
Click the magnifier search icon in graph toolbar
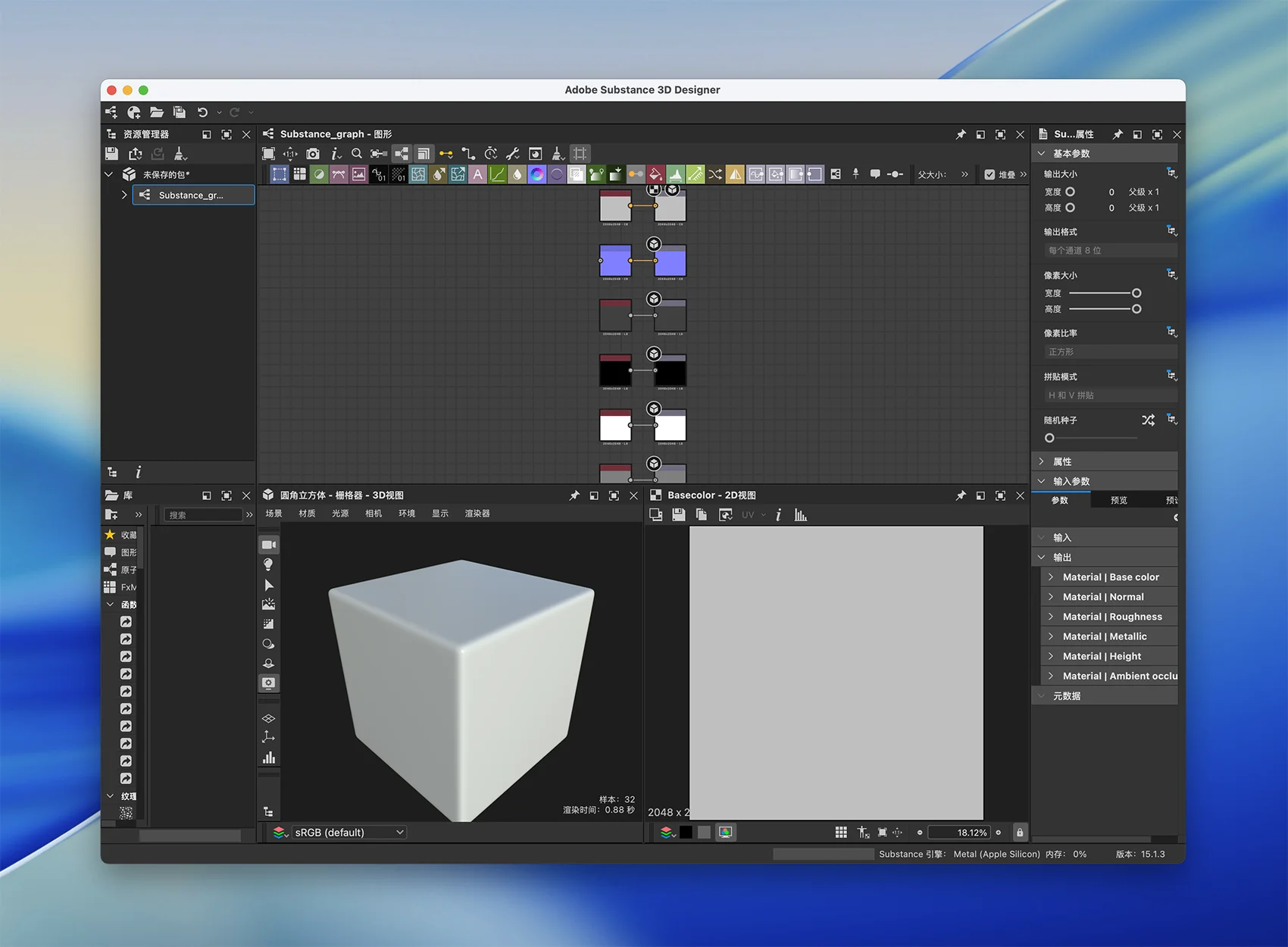click(356, 154)
